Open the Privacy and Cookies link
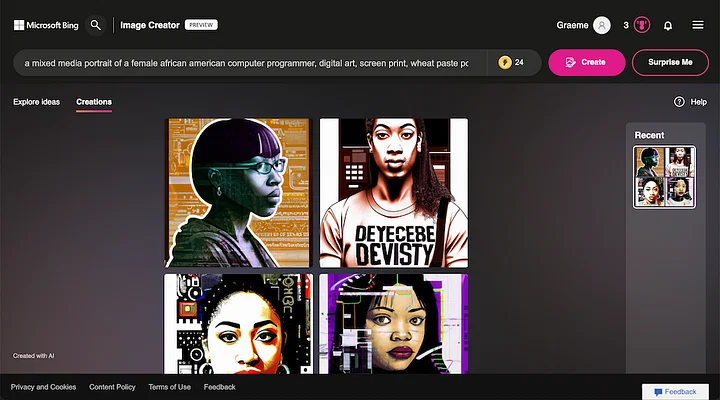This screenshot has width=720, height=400. click(43, 387)
